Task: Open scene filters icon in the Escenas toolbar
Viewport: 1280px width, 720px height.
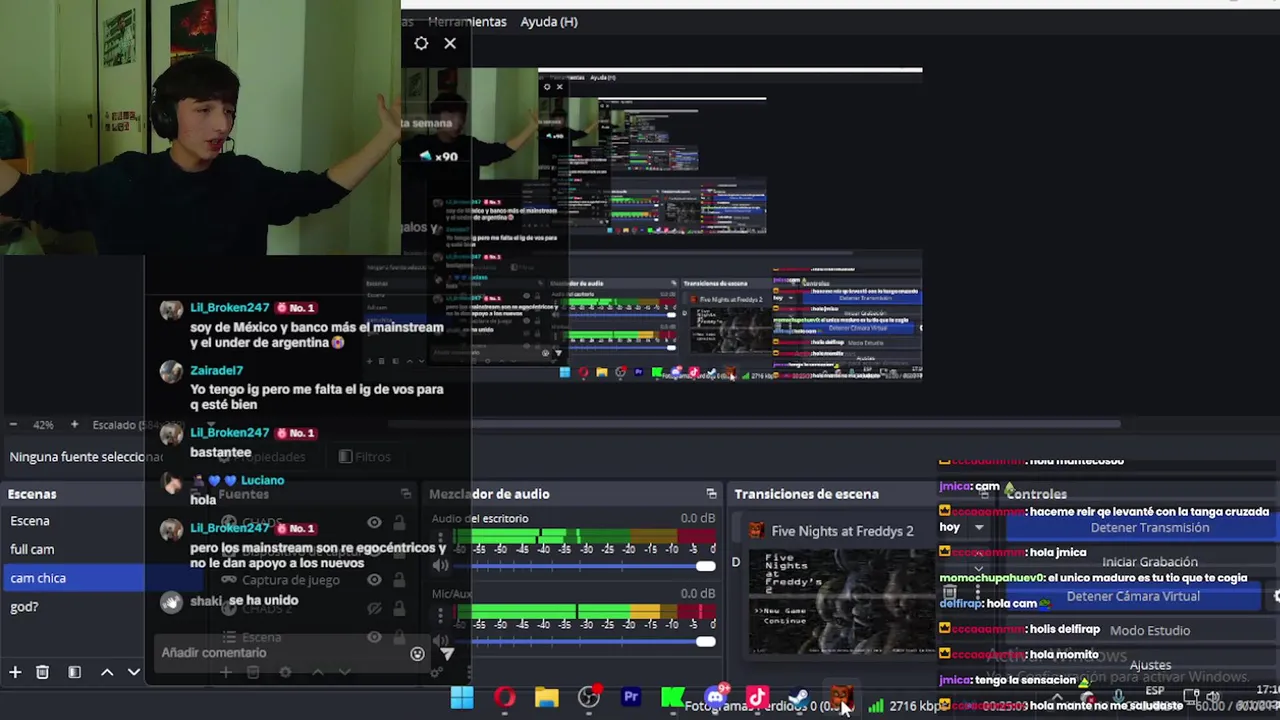Action: [x=74, y=673]
